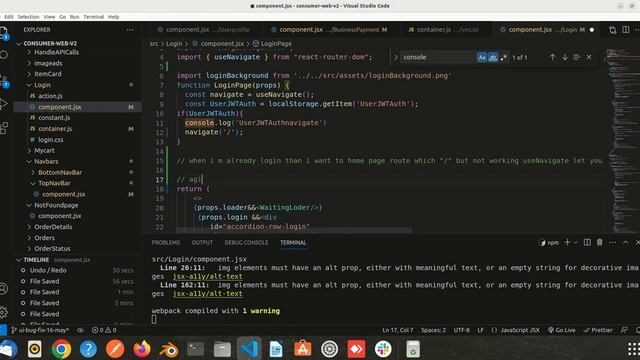Open errors and warnings status indicator
This screenshot has height=360, width=640.
click(x=104, y=330)
